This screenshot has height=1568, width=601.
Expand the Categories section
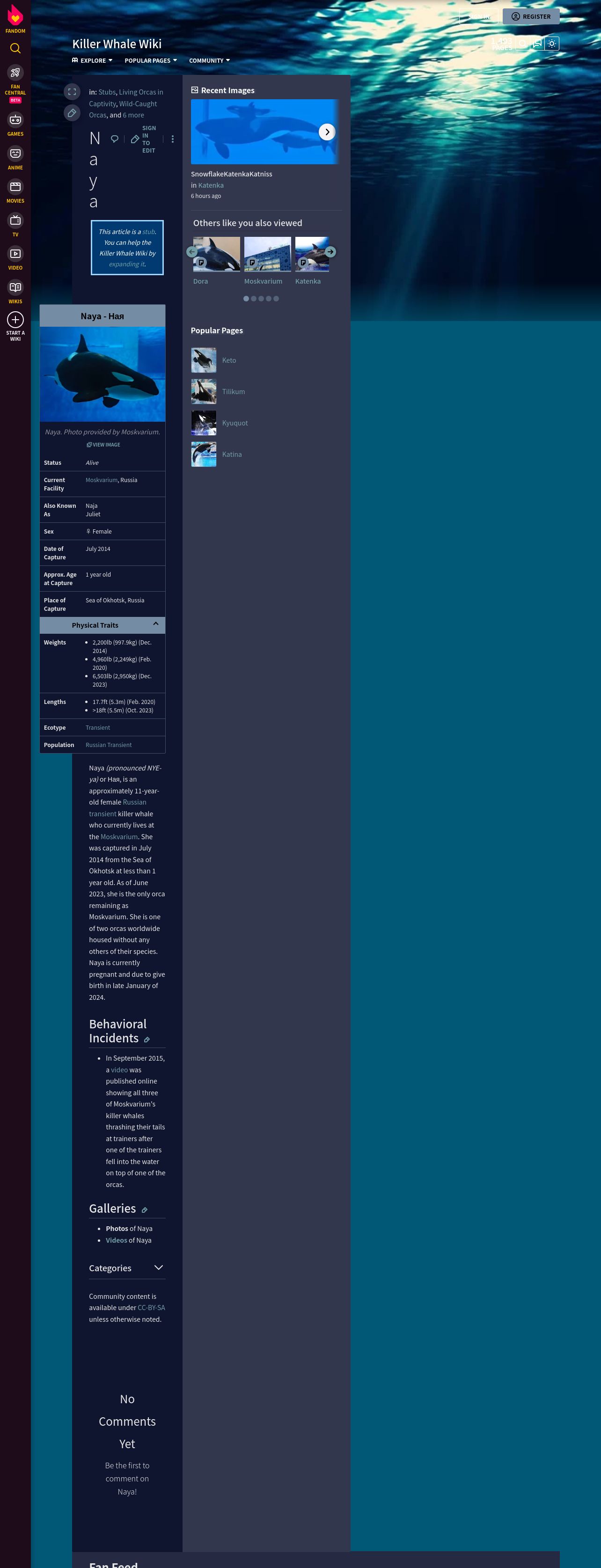point(127,1268)
